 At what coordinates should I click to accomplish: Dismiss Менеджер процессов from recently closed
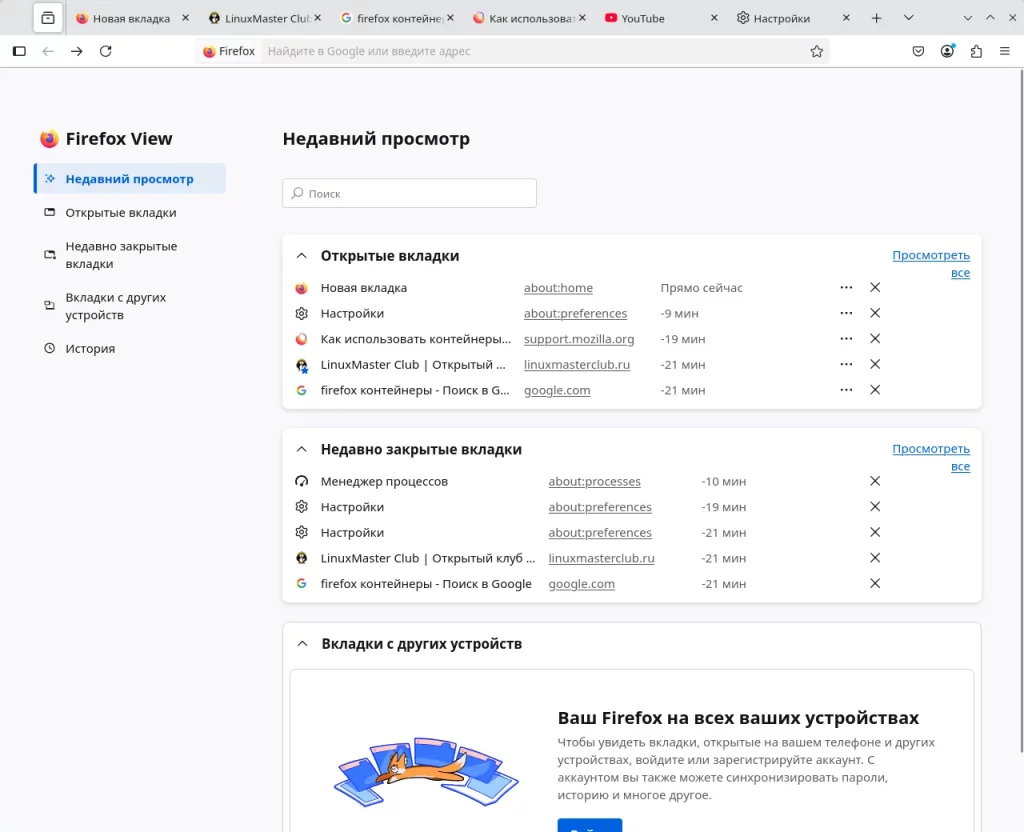point(875,481)
